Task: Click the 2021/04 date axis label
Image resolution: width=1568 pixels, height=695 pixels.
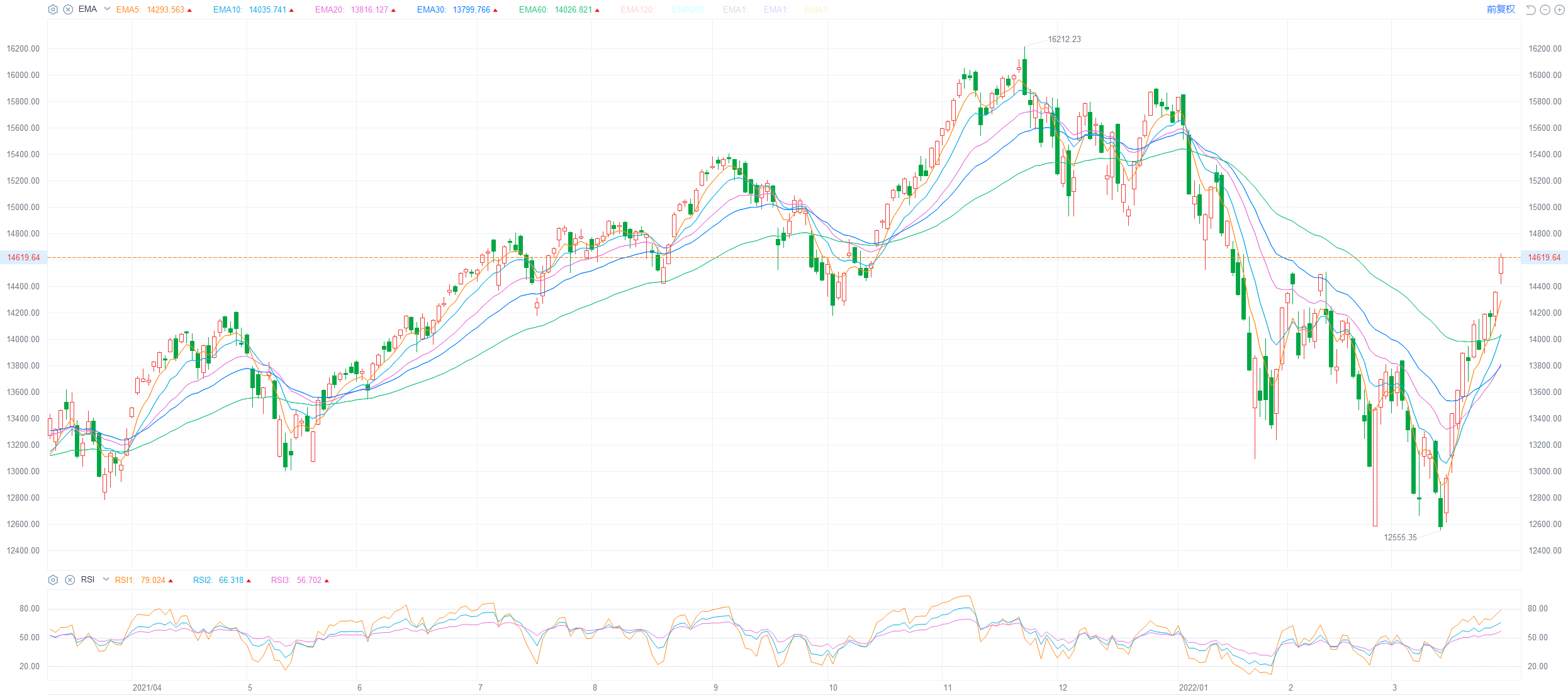Action: (147, 687)
